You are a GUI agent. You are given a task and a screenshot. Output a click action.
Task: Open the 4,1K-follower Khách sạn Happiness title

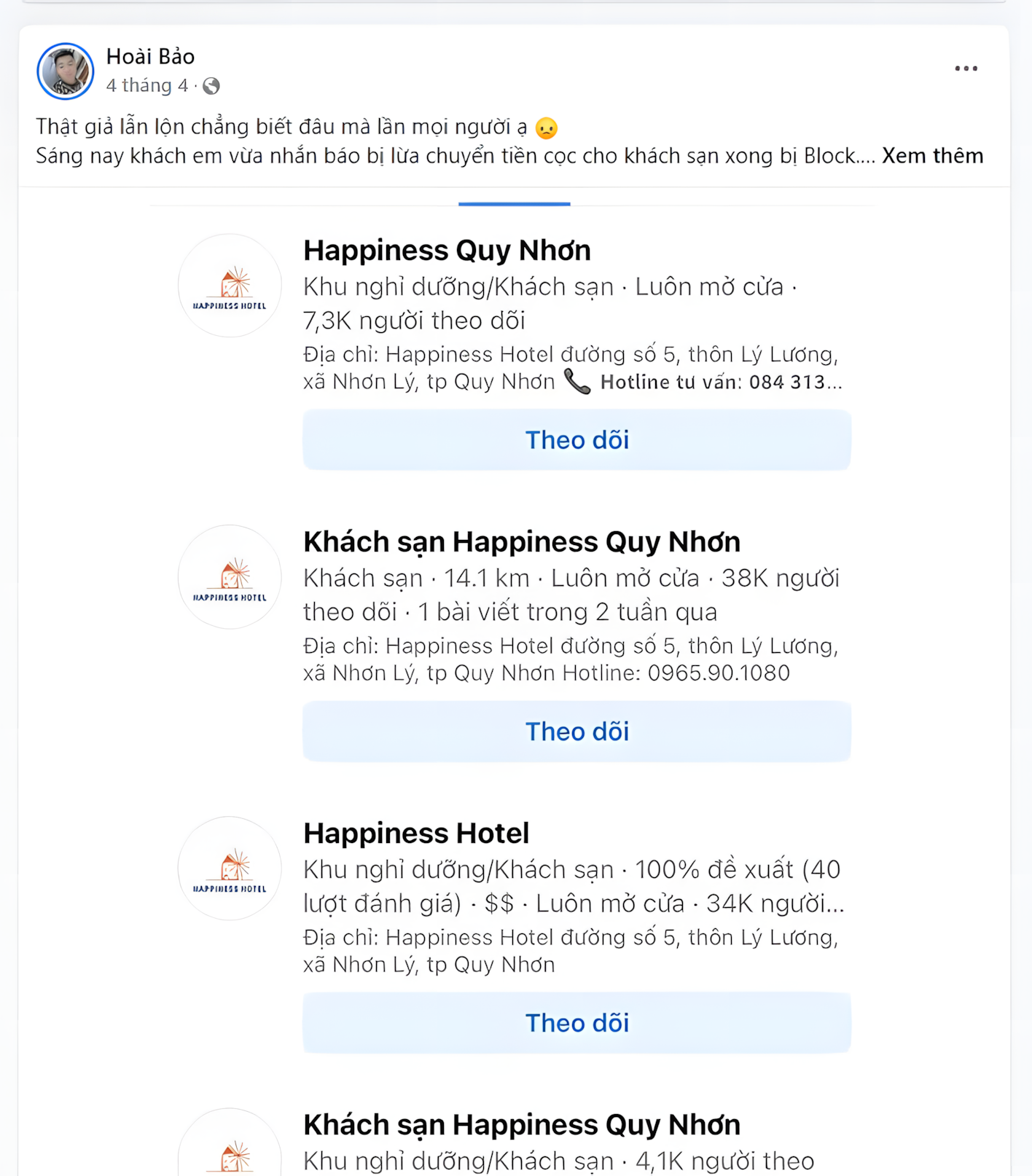522,1125
